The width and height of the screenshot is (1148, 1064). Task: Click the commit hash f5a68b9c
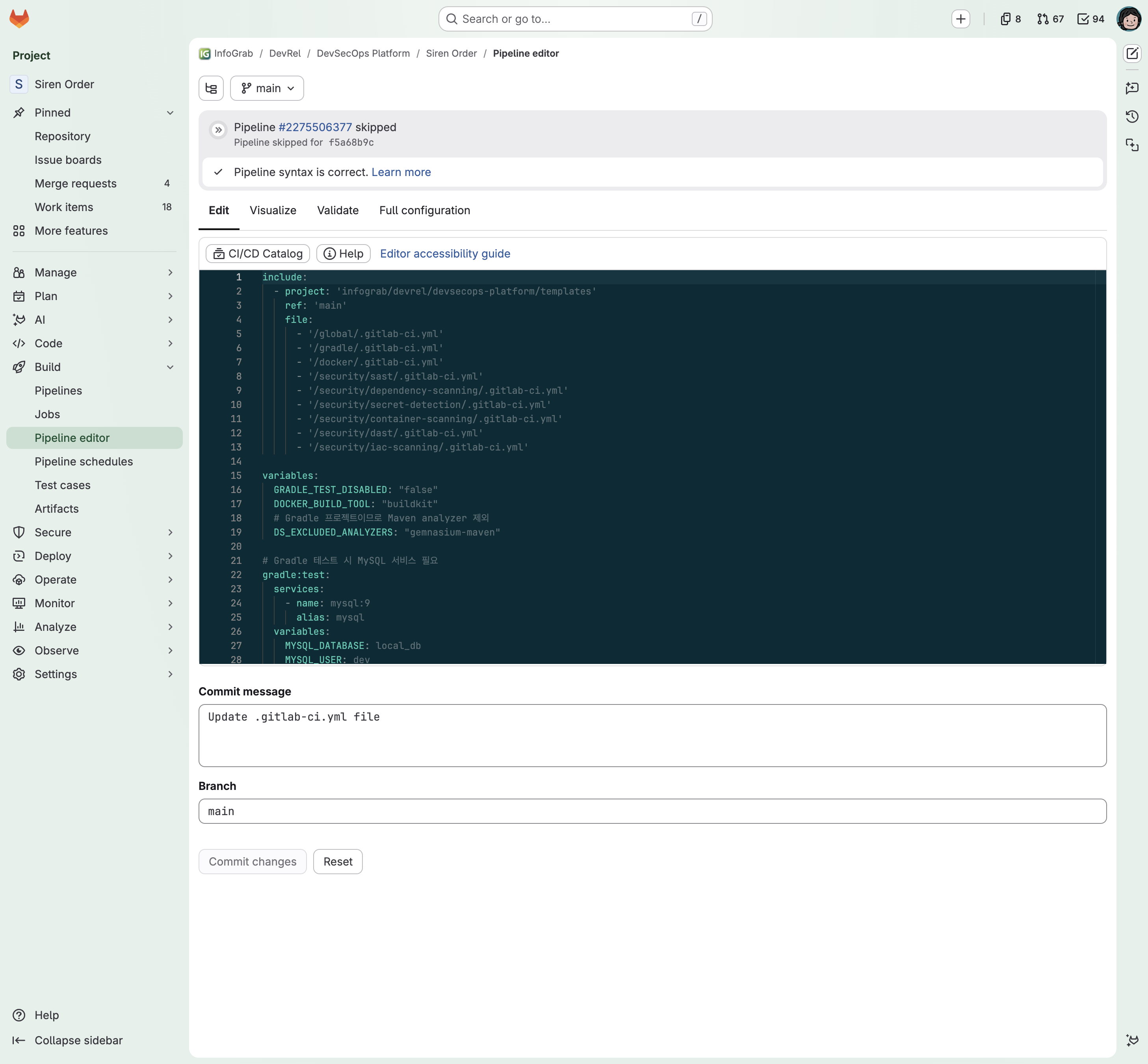click(351, 143)
